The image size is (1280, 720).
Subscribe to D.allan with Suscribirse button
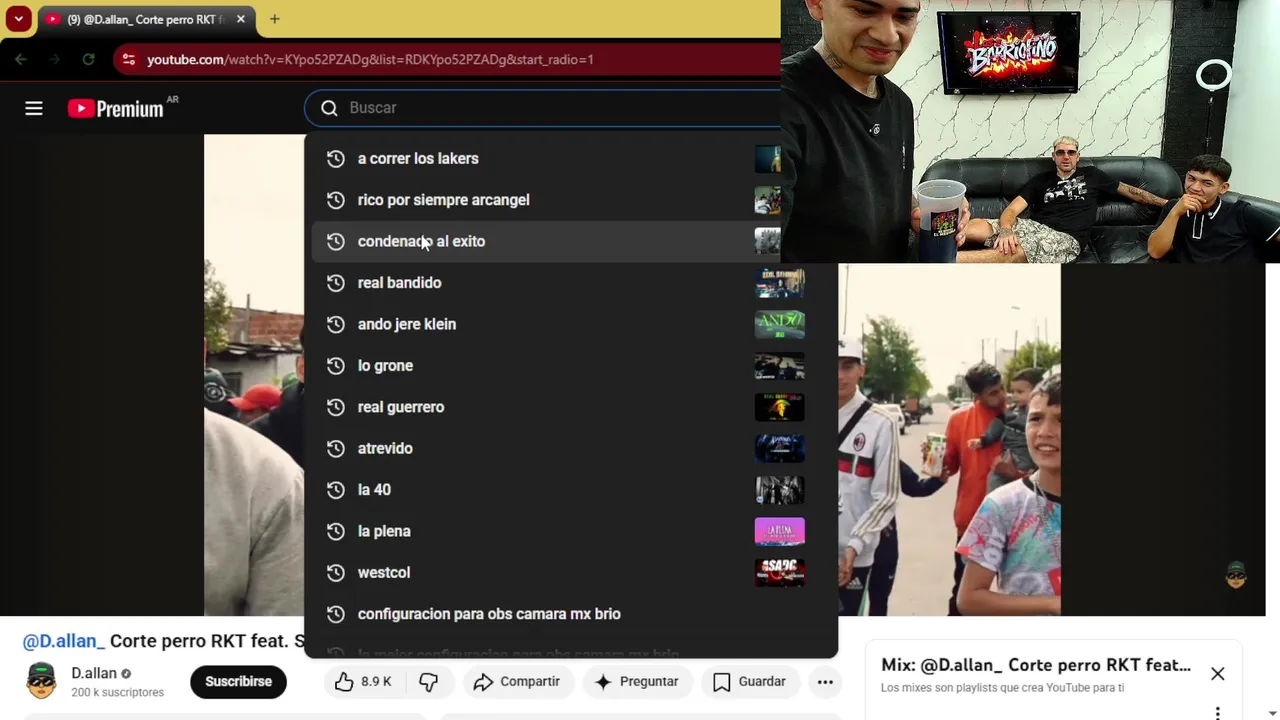click(238, 682)
